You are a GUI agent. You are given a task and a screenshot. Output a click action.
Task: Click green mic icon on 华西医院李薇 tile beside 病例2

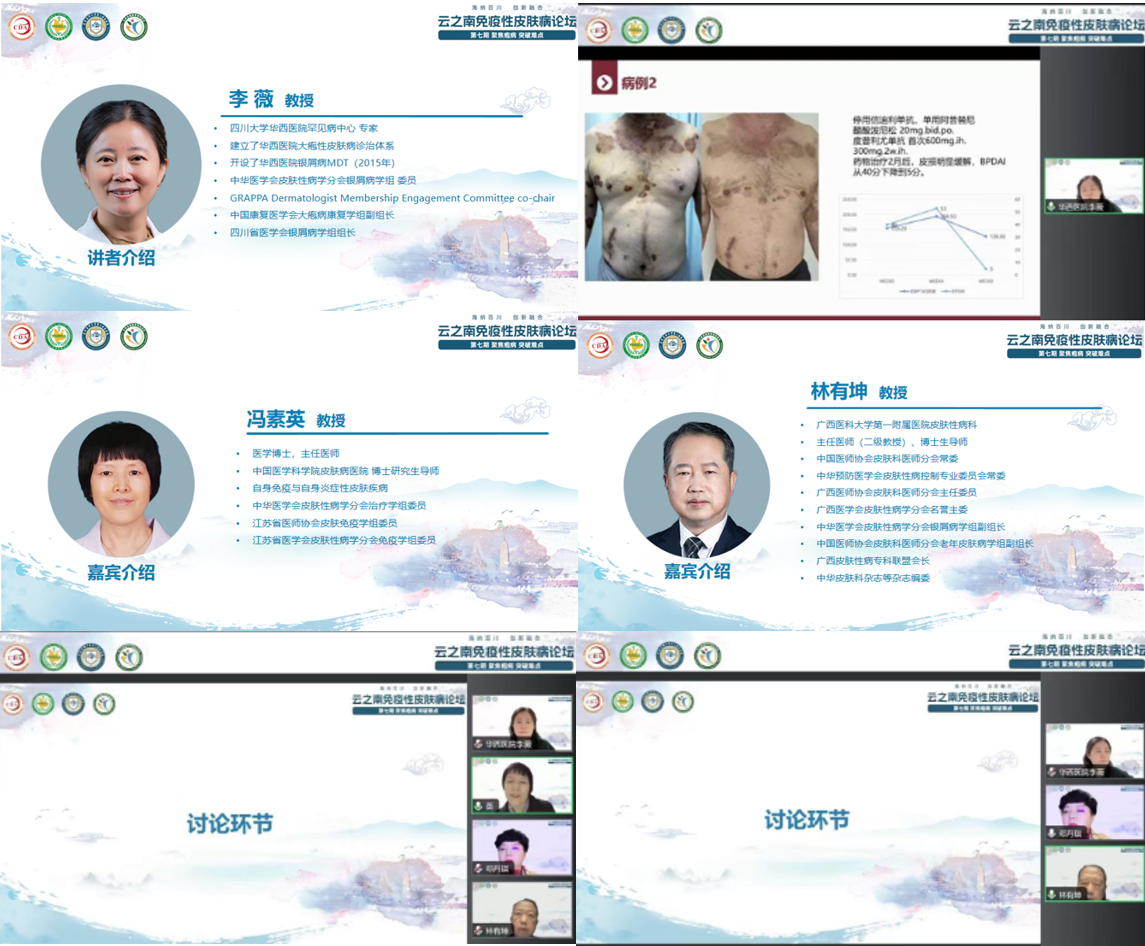(1051, 206)
